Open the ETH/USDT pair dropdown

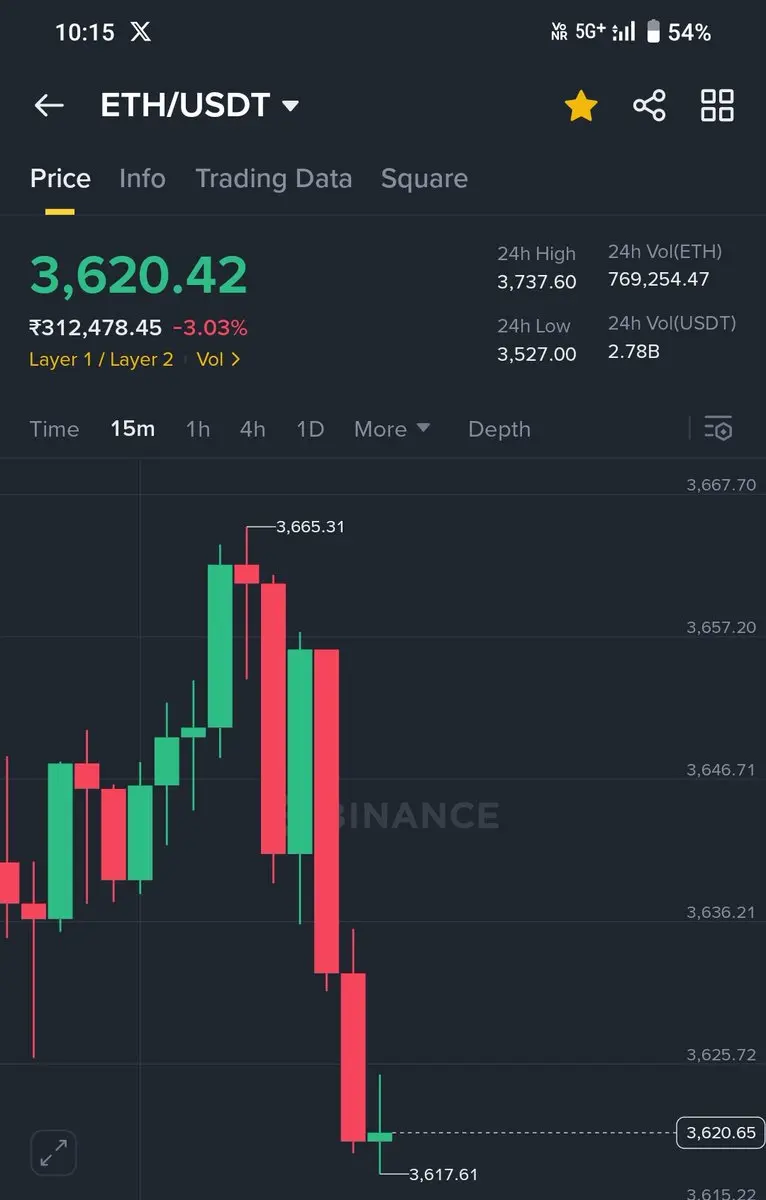tap(200, 105)
